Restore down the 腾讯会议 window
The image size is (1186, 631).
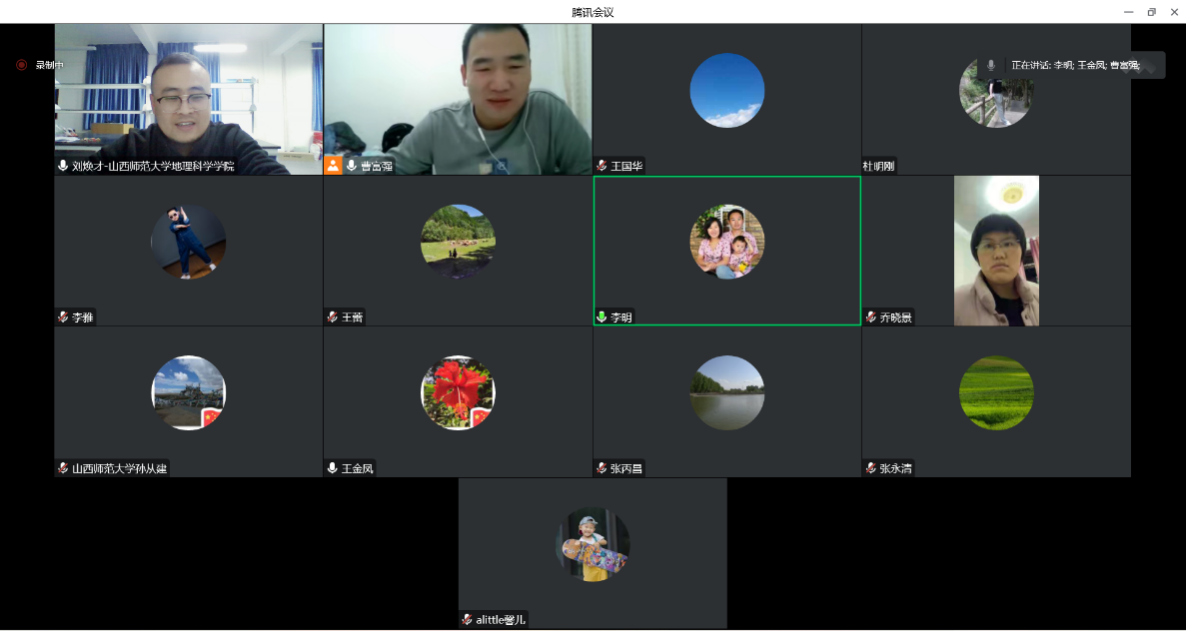pyautogui.click(x=1151, y=12)
